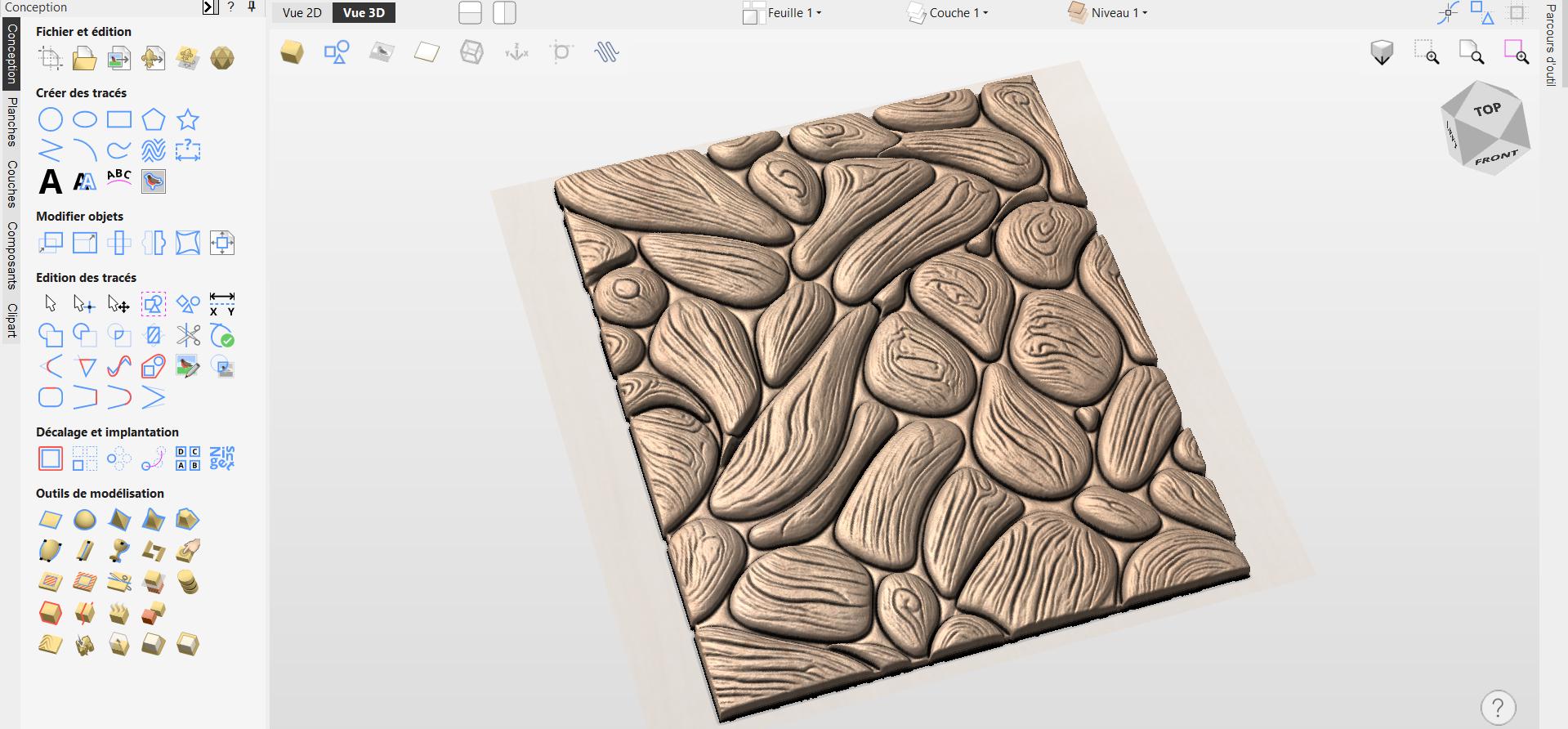Select the draw star tool
Viewport: 1568px width, 729px height.
188,120
